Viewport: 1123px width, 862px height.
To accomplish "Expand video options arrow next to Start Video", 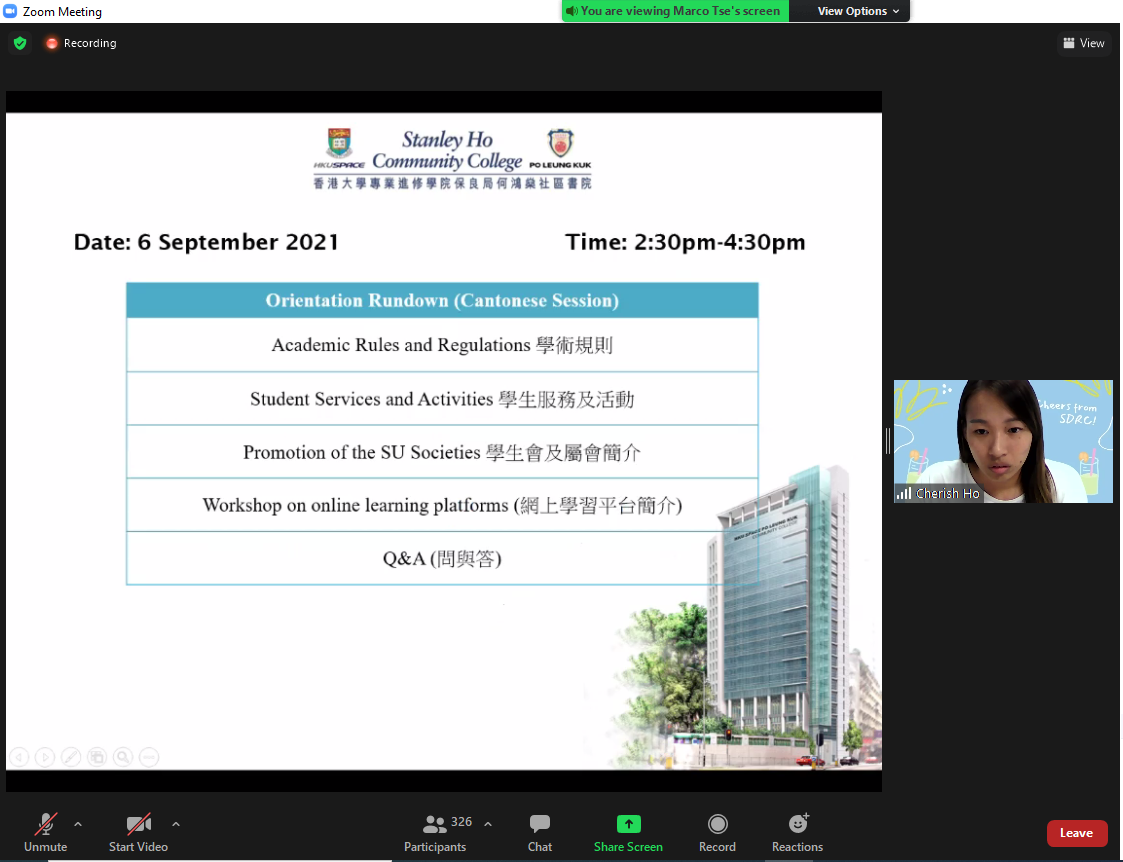I will [x=176, y=824].
